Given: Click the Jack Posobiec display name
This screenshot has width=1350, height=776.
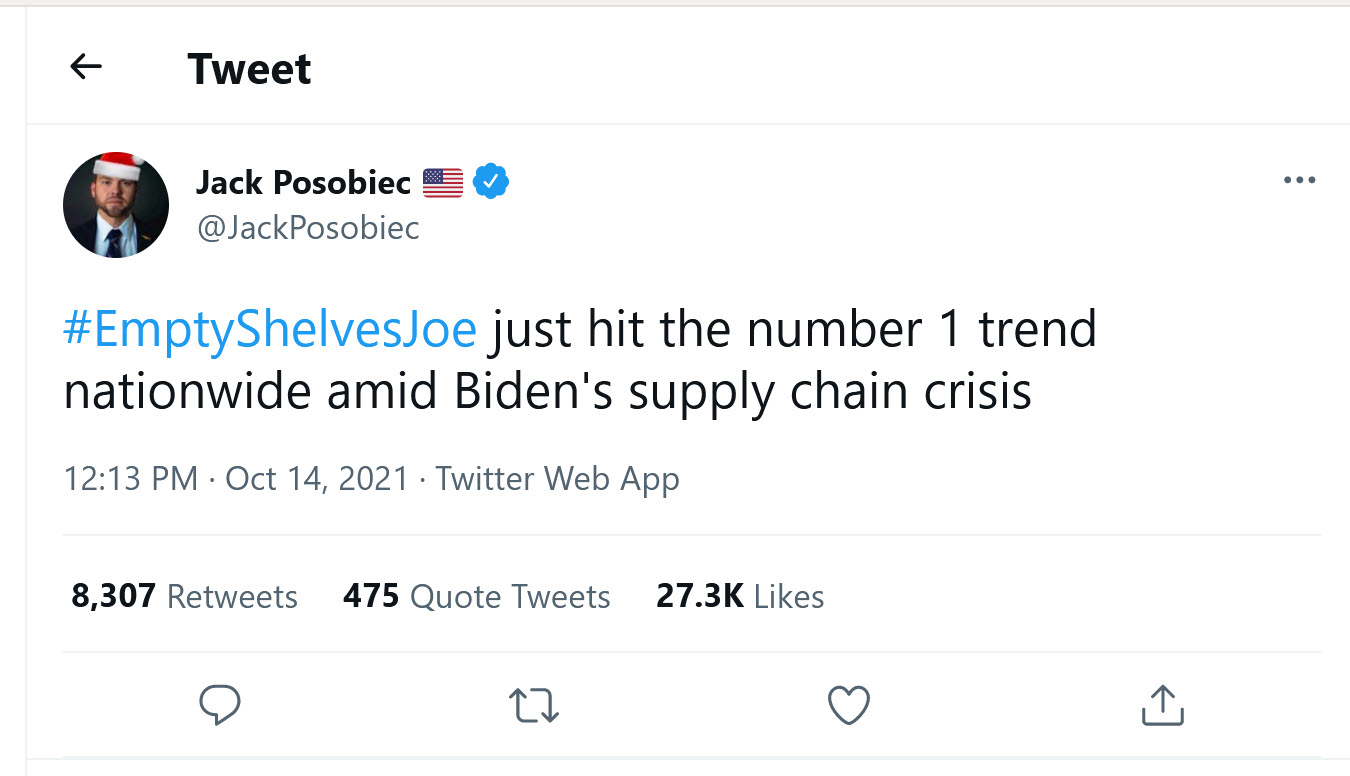Looking at the screenshot, I should click(x=303, y=182).
